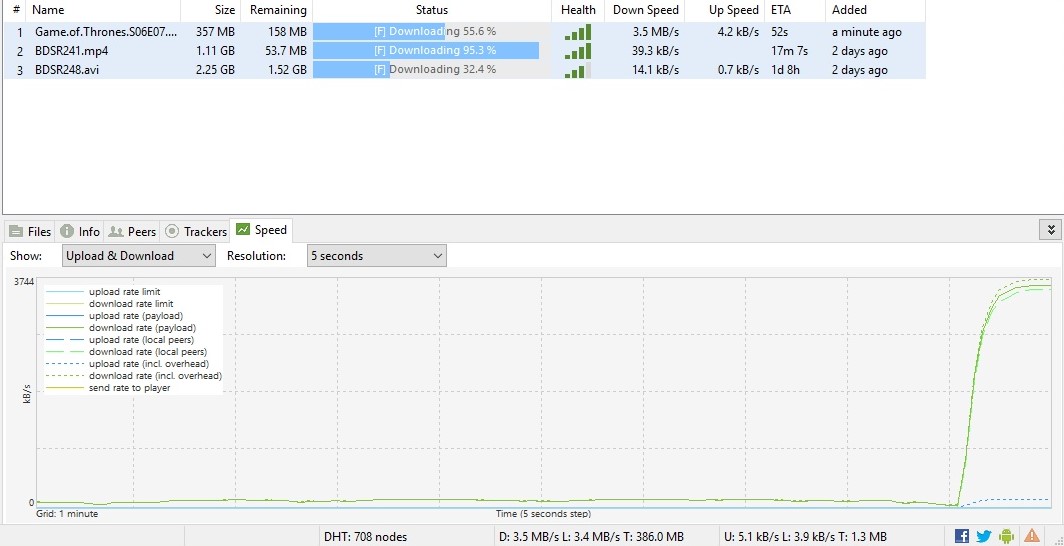
Task: Click the upload stats 'U: 5.1 kB/s' status entry
Action: click(805, 537)
